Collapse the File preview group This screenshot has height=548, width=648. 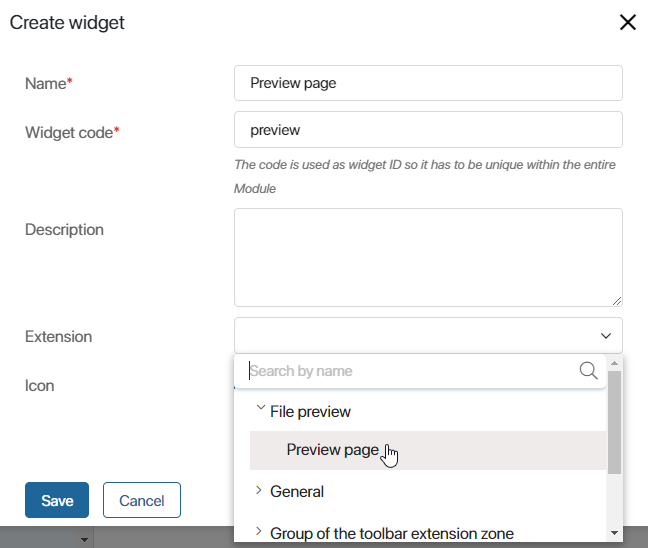(260, 408)
